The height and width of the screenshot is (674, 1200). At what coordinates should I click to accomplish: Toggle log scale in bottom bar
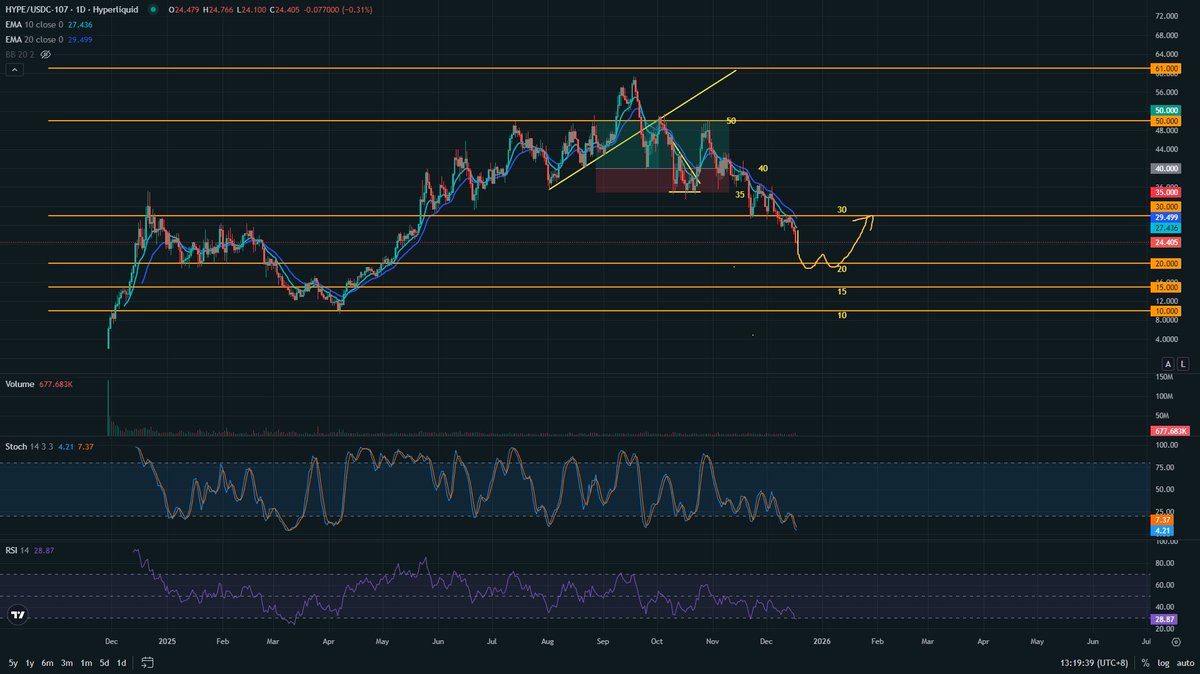point(1163,663)
